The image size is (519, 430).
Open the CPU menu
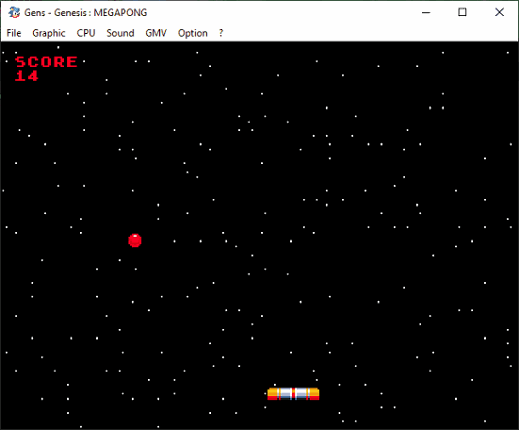(86, 33)
